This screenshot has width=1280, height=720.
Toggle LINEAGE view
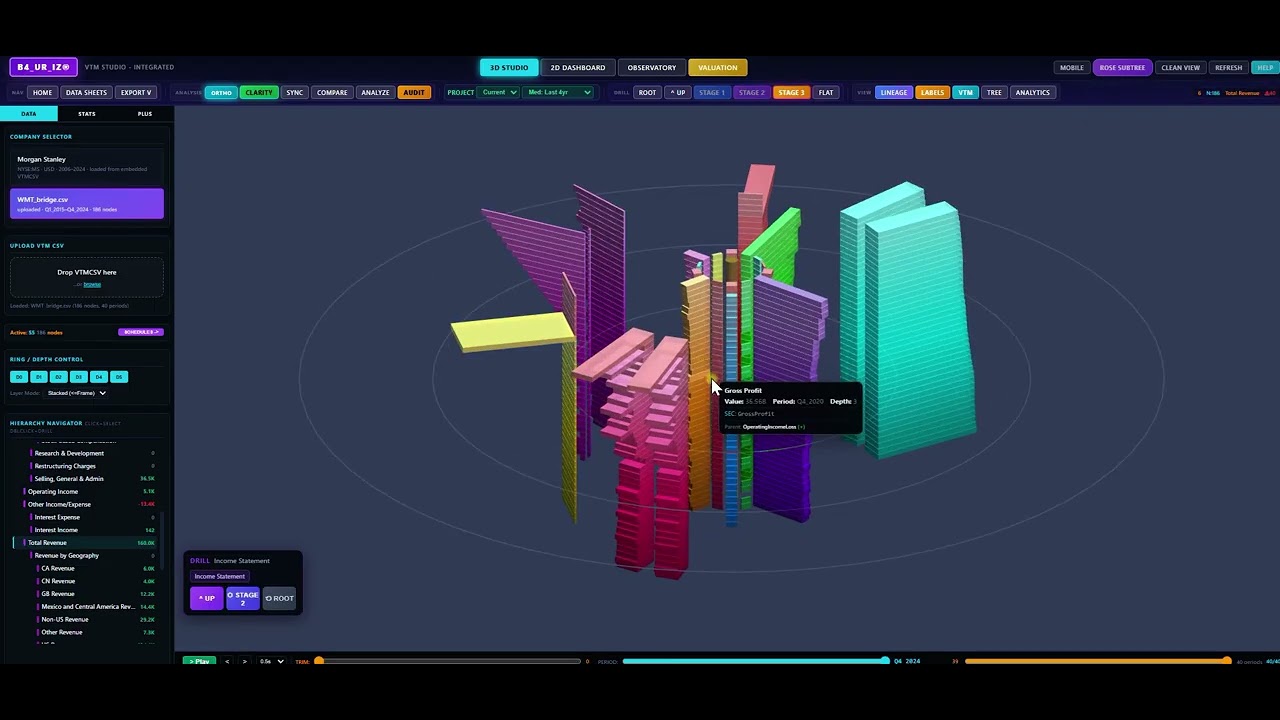click(x=894, y=92)
